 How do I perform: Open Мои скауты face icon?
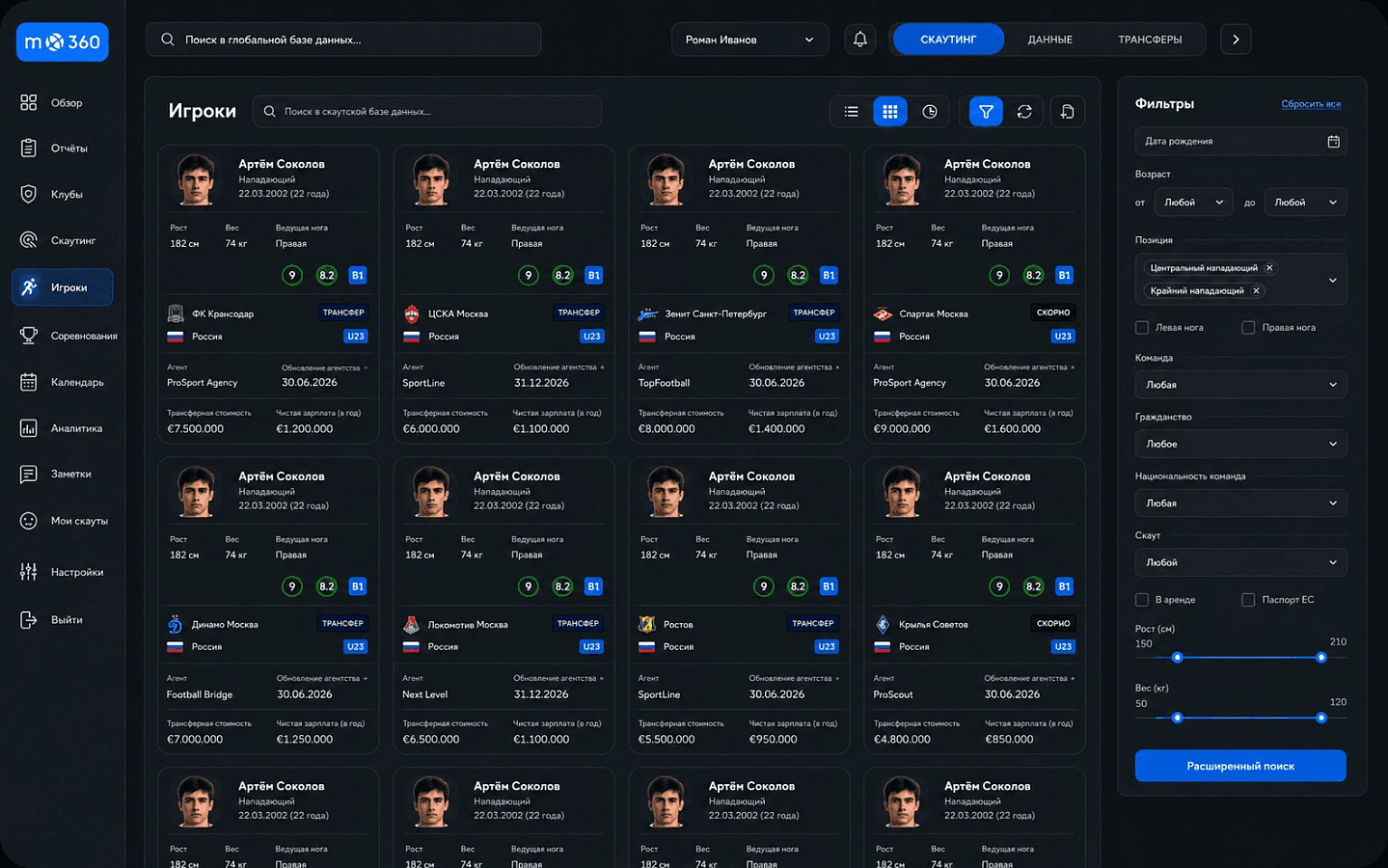pos(29,521)
